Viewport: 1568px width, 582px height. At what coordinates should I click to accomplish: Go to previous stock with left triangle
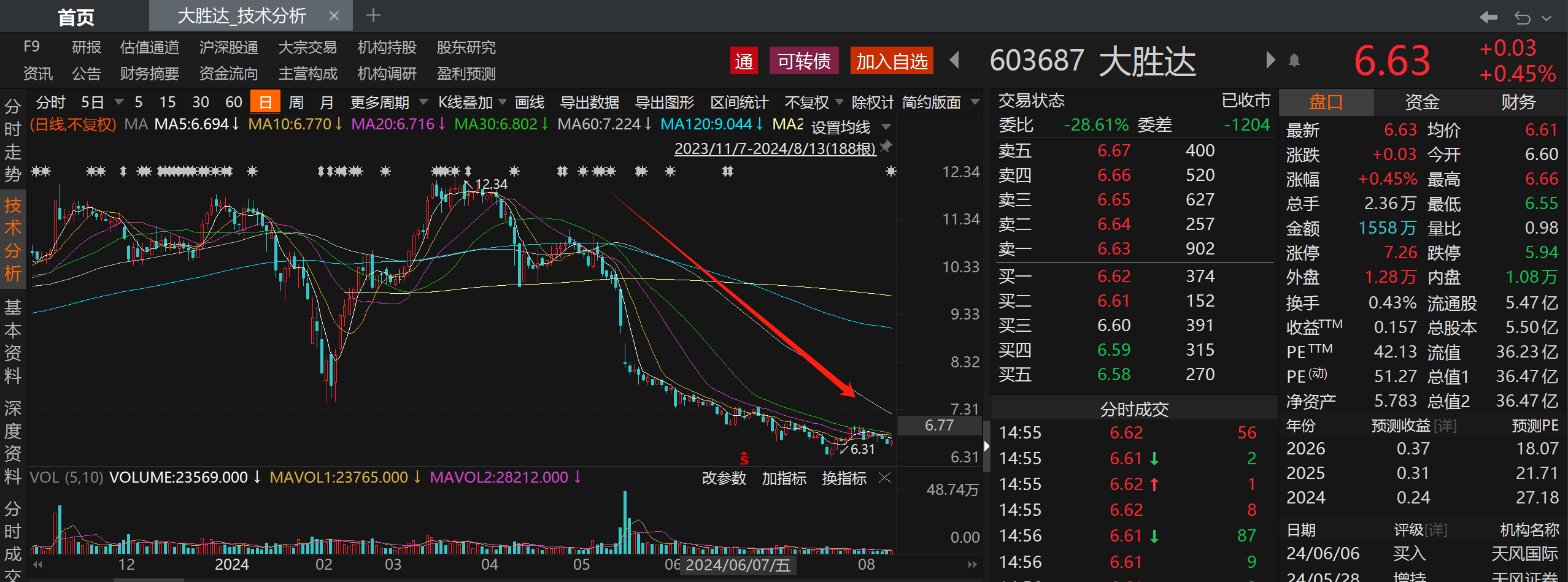tap(954, 60)
